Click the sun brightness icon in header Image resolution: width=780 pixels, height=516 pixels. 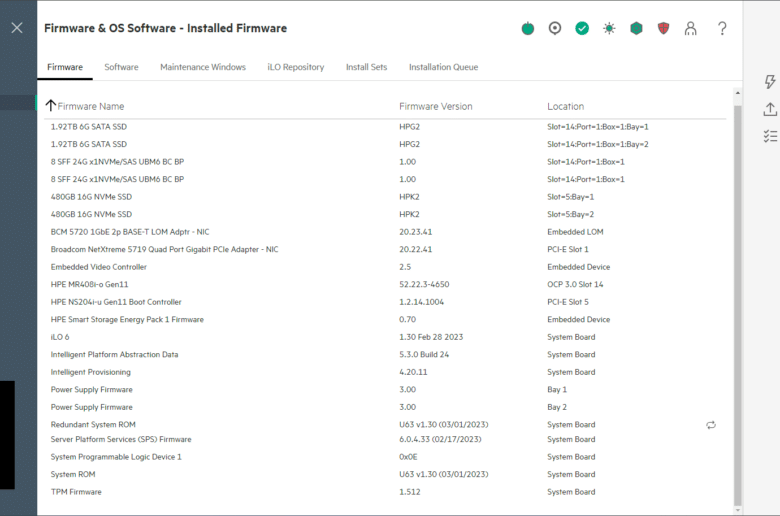pos(609,28)
